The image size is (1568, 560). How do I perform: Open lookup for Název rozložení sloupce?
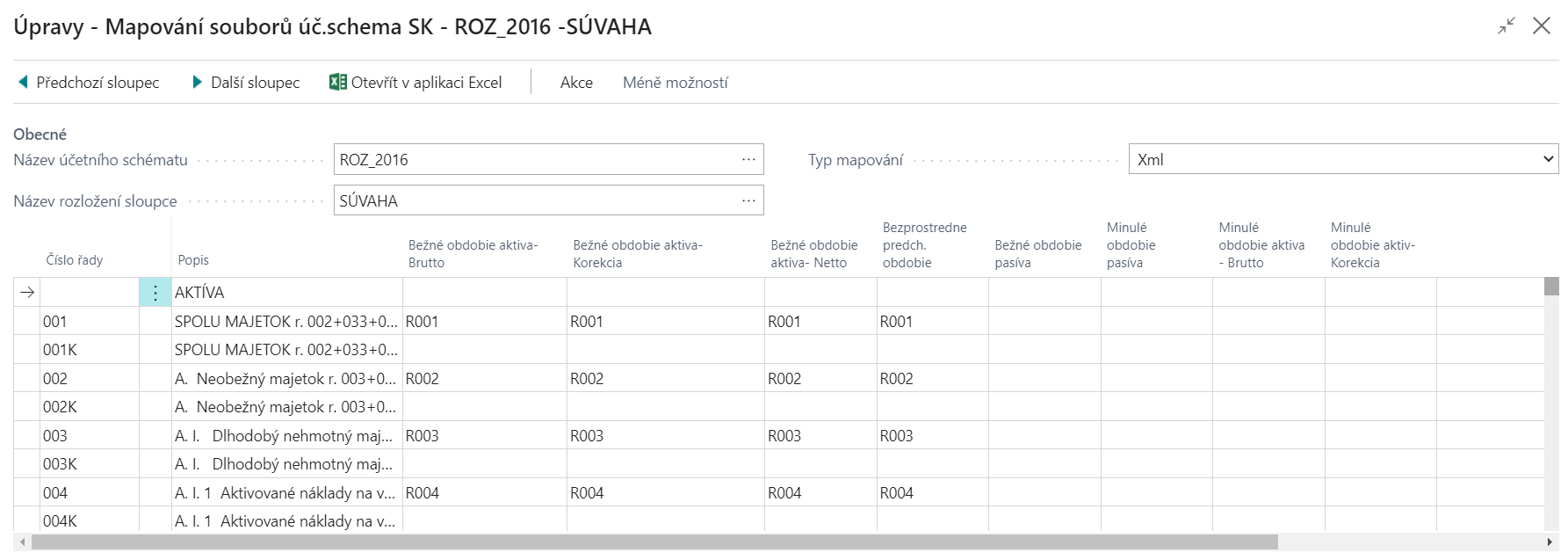(x=748, y=201)
